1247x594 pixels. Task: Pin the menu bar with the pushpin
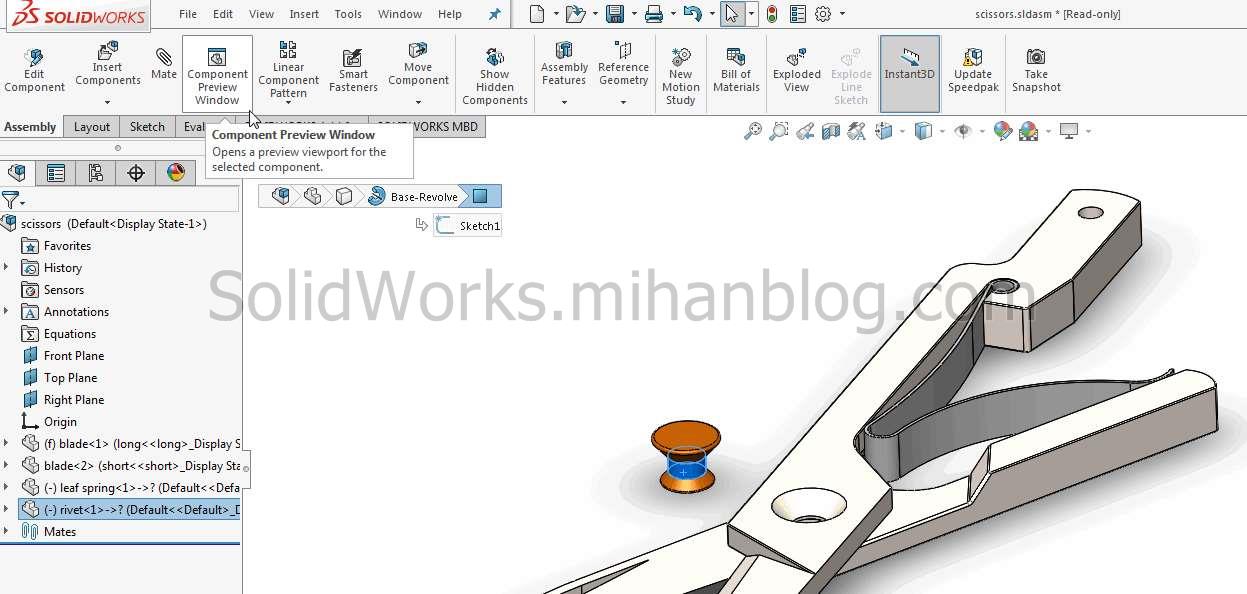coord(494,14)
